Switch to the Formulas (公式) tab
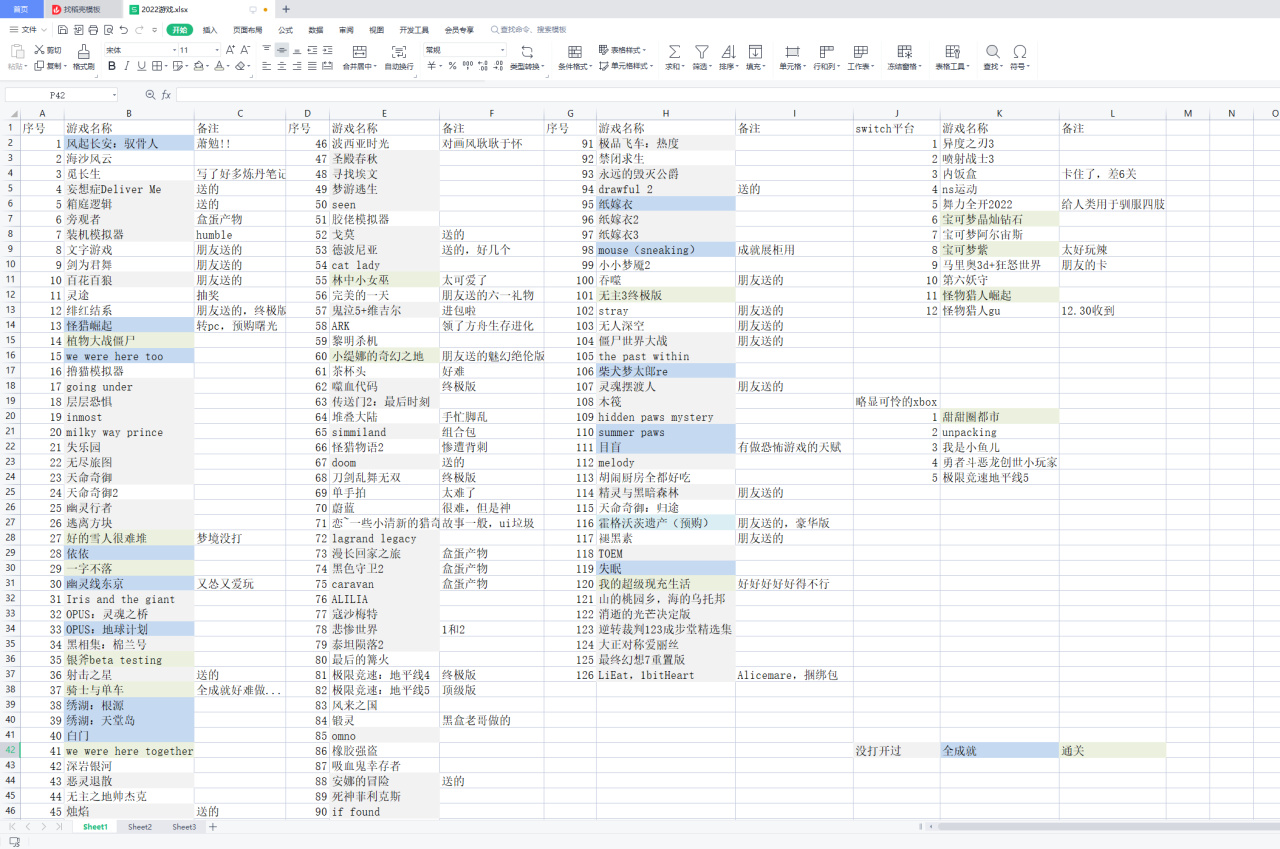 [x=285, y=30]
